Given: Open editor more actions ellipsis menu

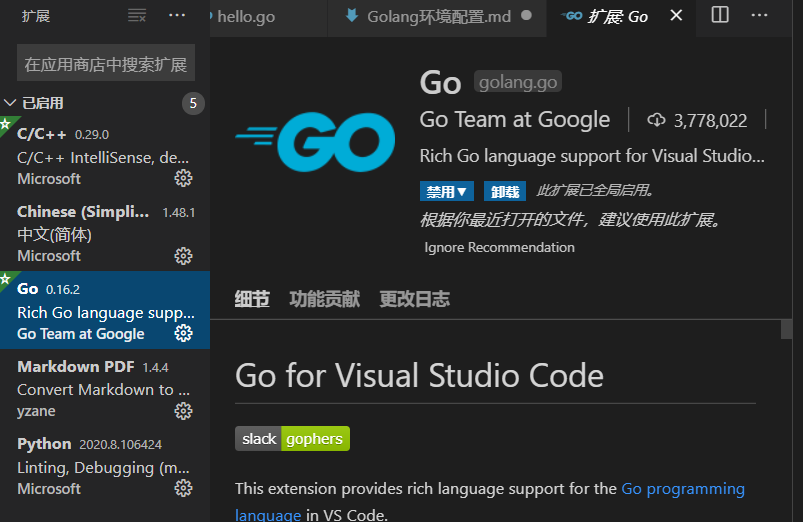Looking at the screenshot, I should pos(759,15).
